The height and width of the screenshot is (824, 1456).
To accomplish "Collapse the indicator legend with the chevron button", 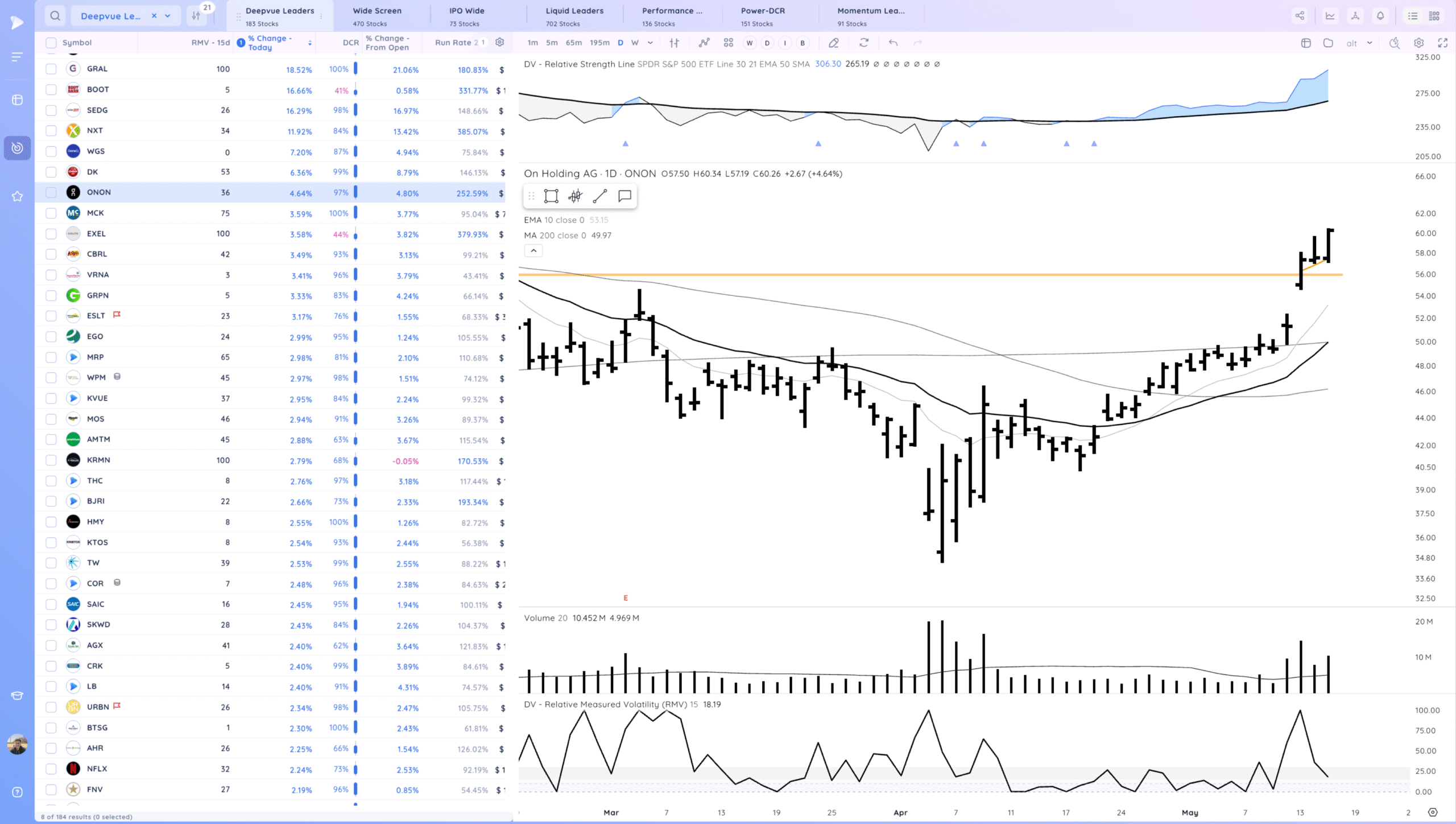I will coord(533,250).
